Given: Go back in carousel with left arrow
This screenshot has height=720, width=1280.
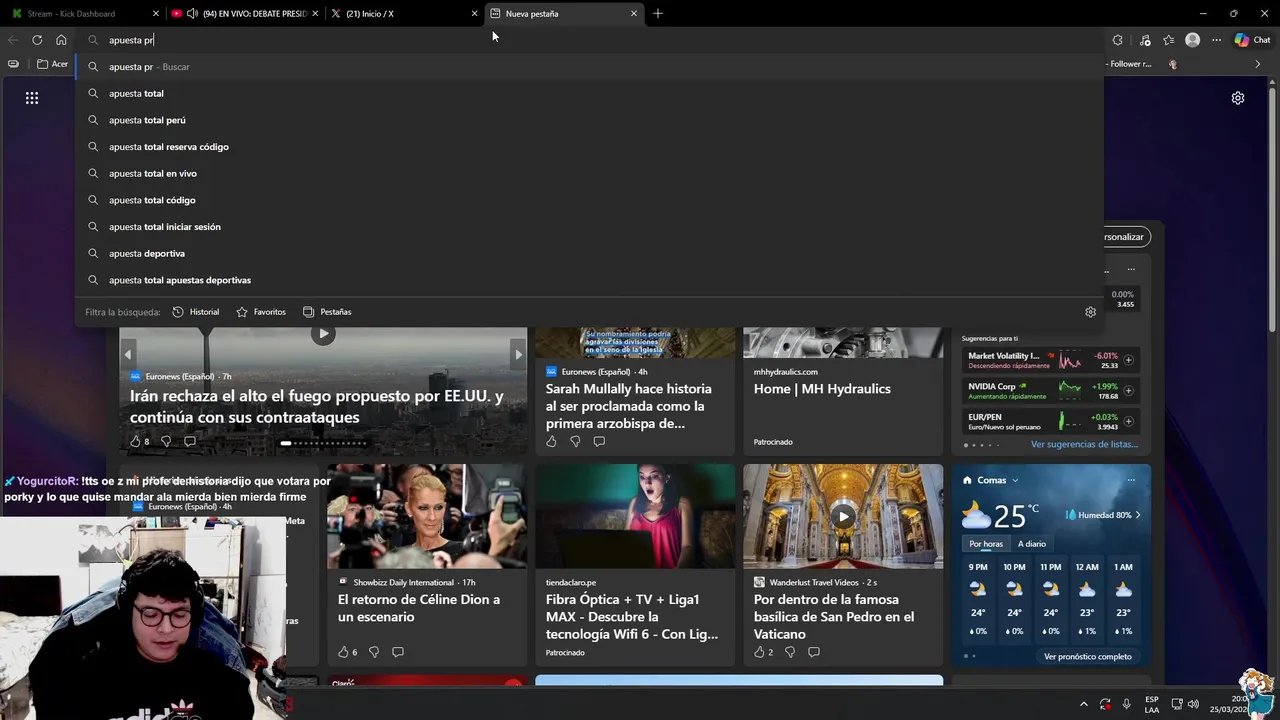Looking at the screenshot, I should point(128,354).
